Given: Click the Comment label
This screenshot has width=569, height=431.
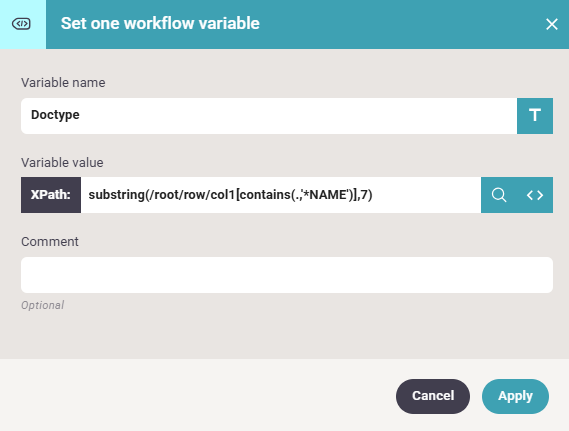Looking at the screenshot, I should click(x=50, y=242).
